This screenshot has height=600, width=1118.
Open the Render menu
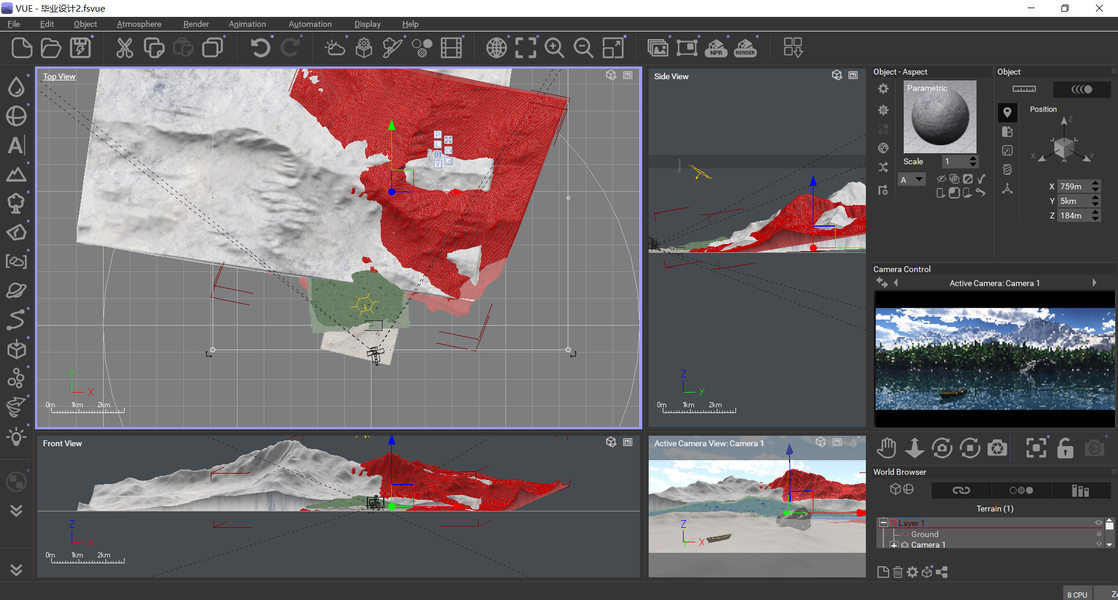coord(196,24)
